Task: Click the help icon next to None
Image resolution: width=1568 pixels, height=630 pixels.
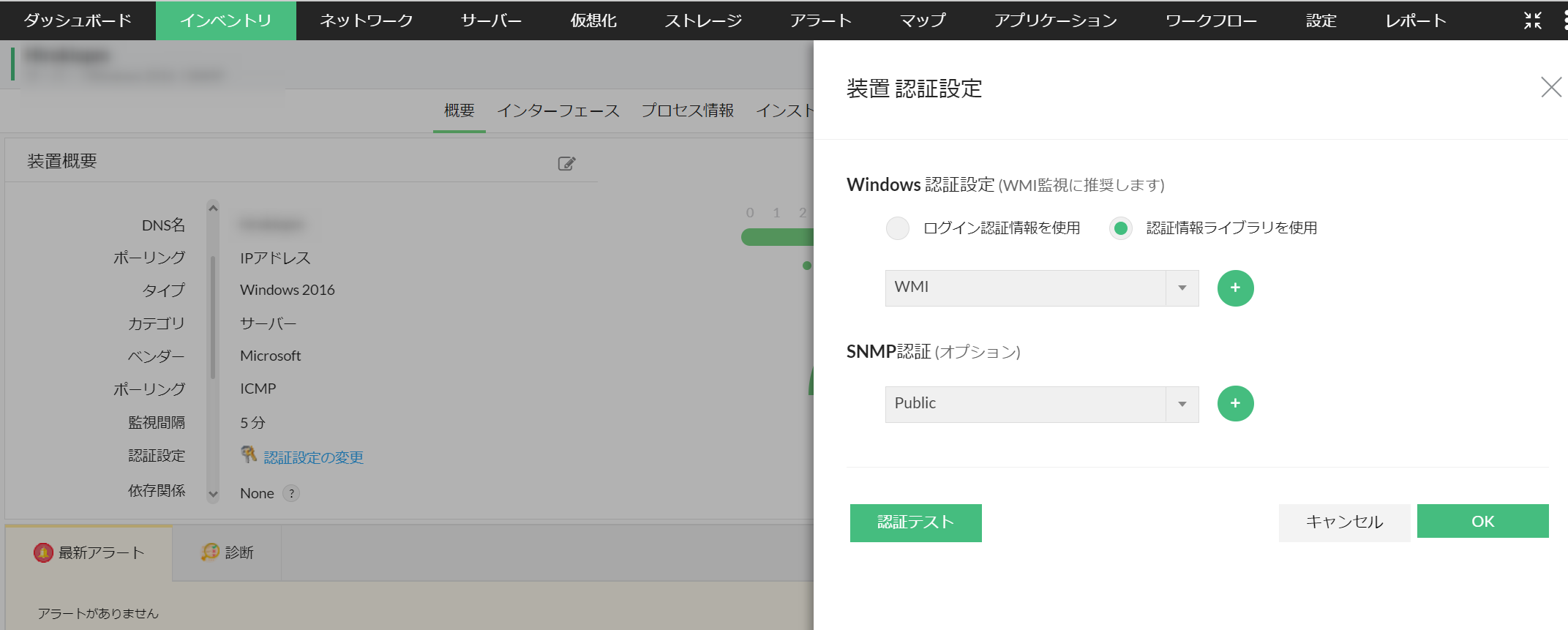Action: (x=291, y=493)
